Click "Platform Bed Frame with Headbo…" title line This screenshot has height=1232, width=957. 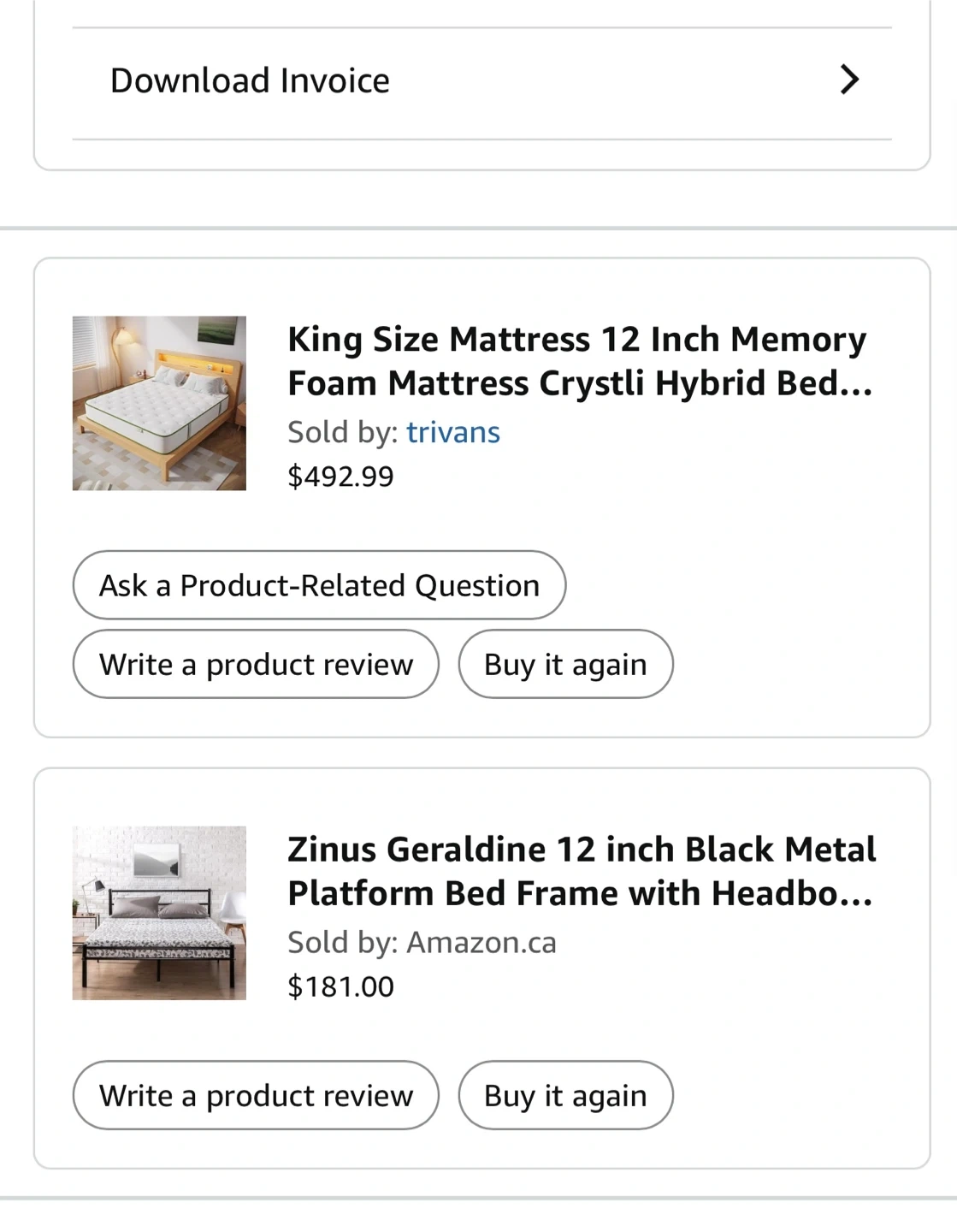click(x=580, y=893)
